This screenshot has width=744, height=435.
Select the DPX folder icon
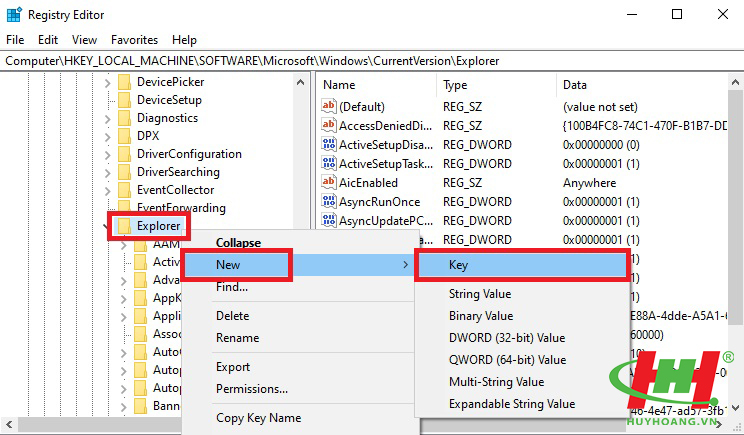tap(125, 136)
